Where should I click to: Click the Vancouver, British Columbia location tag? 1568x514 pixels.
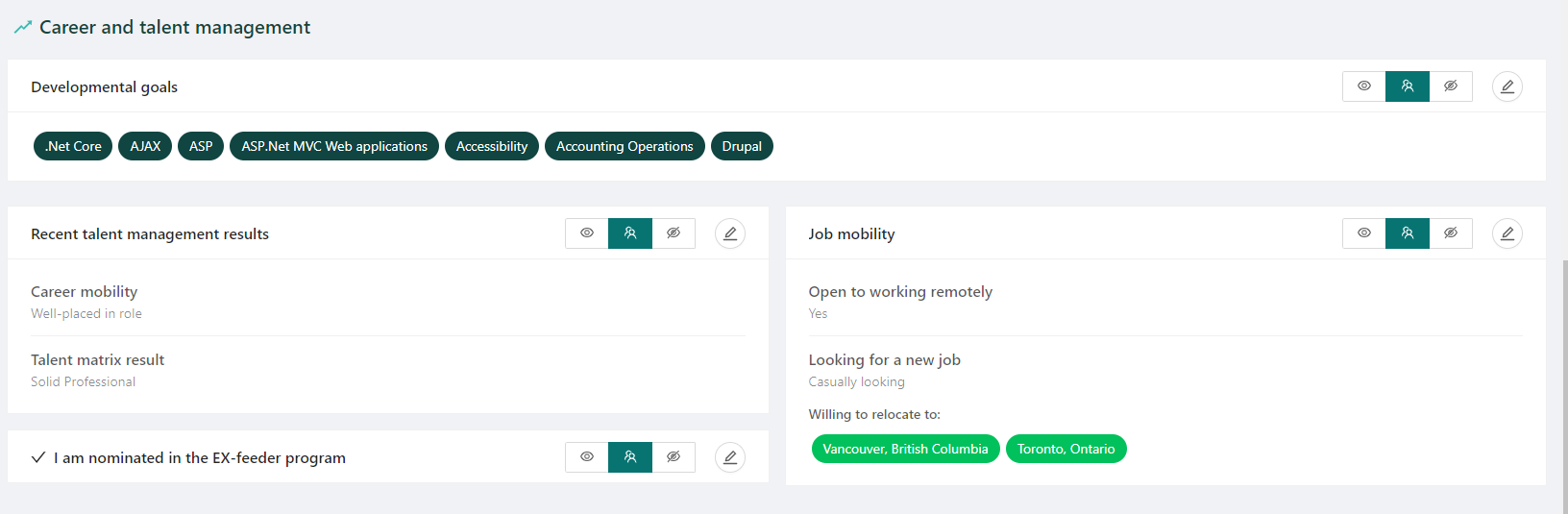coord(905,449)
